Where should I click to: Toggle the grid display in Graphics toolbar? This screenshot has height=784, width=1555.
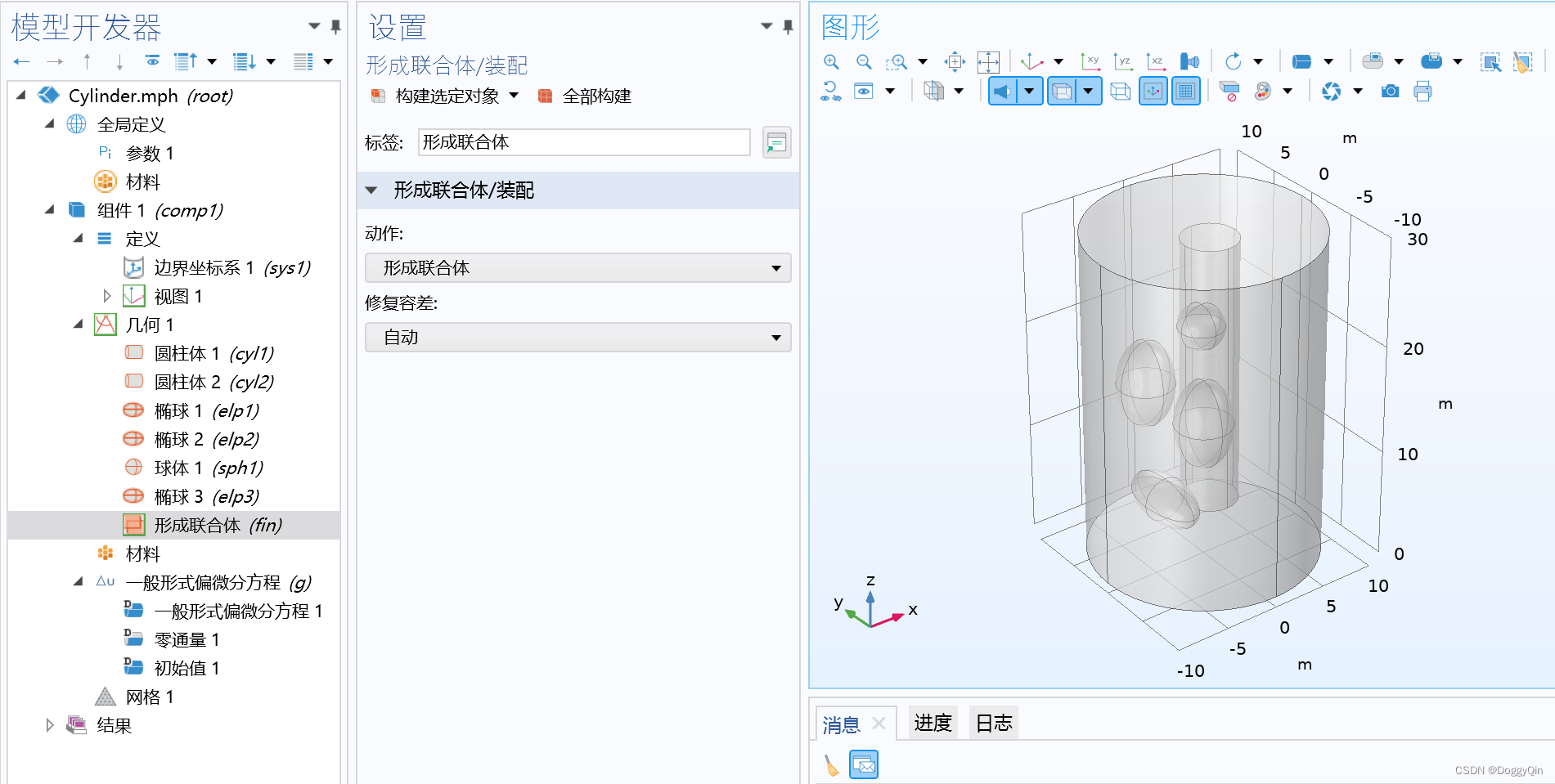[1185, 92]
